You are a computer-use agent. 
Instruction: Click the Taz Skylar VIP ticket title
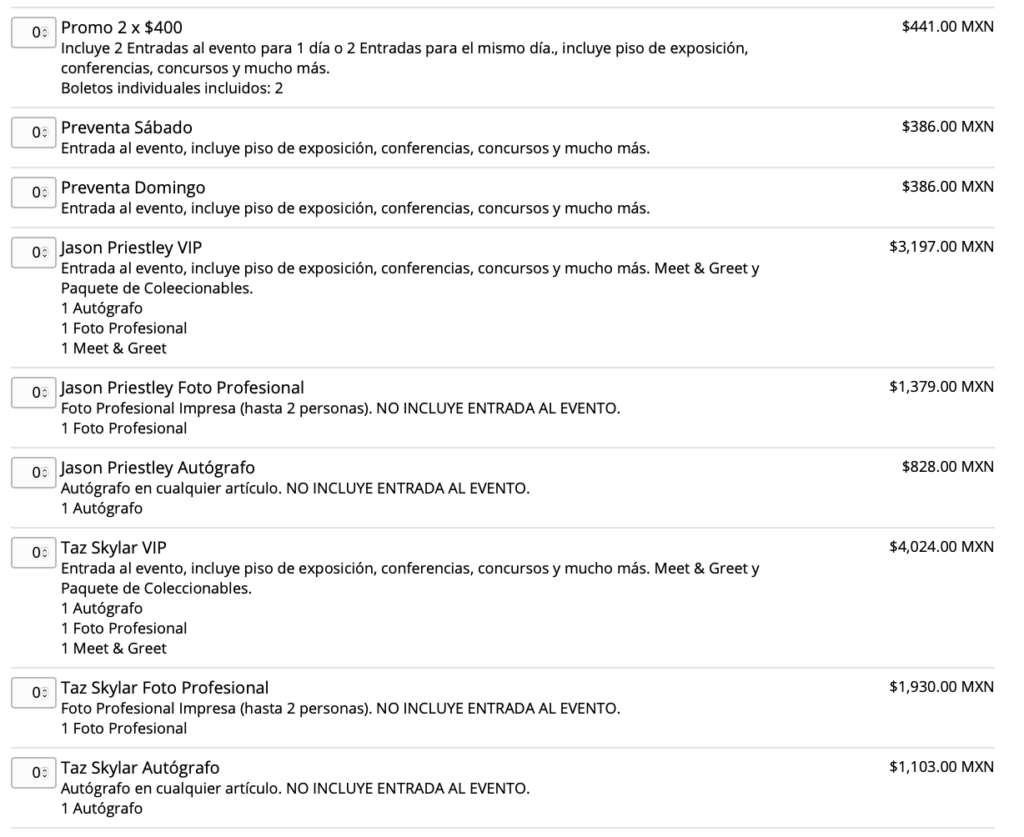(114, 548)
